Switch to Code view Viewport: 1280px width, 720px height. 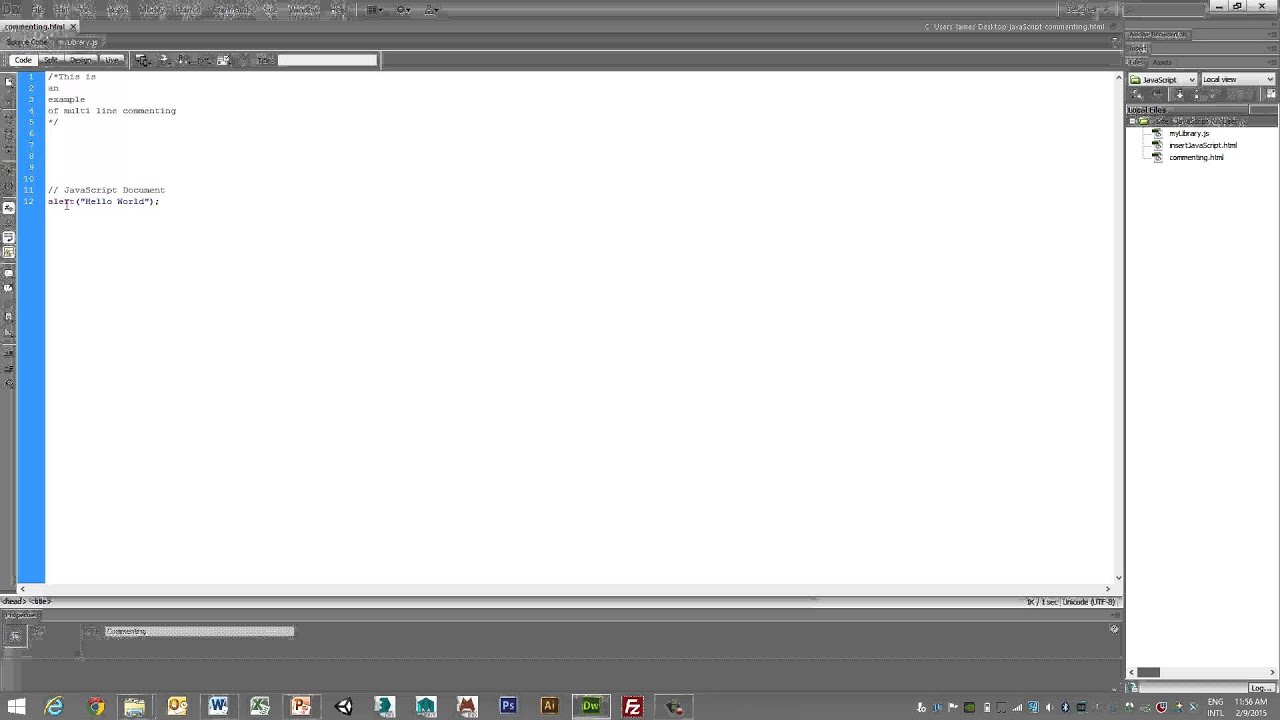point(23,60)
